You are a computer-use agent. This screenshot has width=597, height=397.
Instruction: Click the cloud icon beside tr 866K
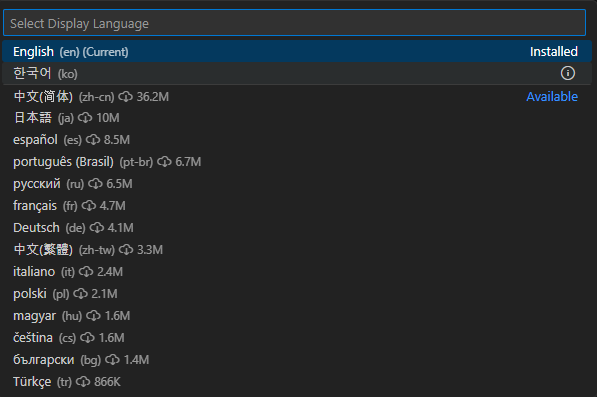pyautogui.click(x=83, y=382)
